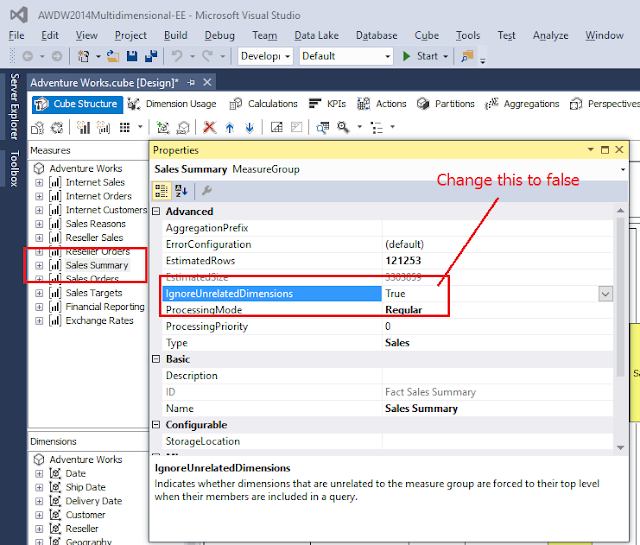Pin the Adventure Works.cube document tab
Viewport: 640px width, 545px height.
191,82
